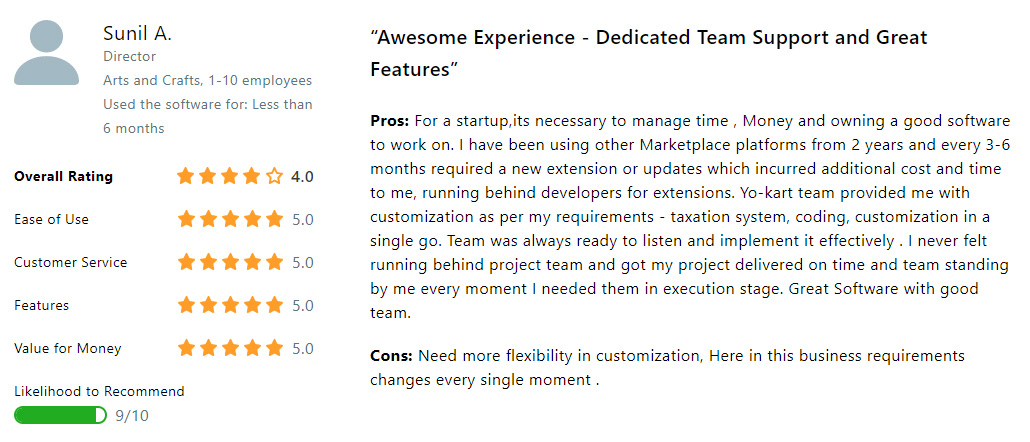Screen dimensions: 1030x442
Task: Click the Awesome Experience review title
Action: [x=649, y=53]
